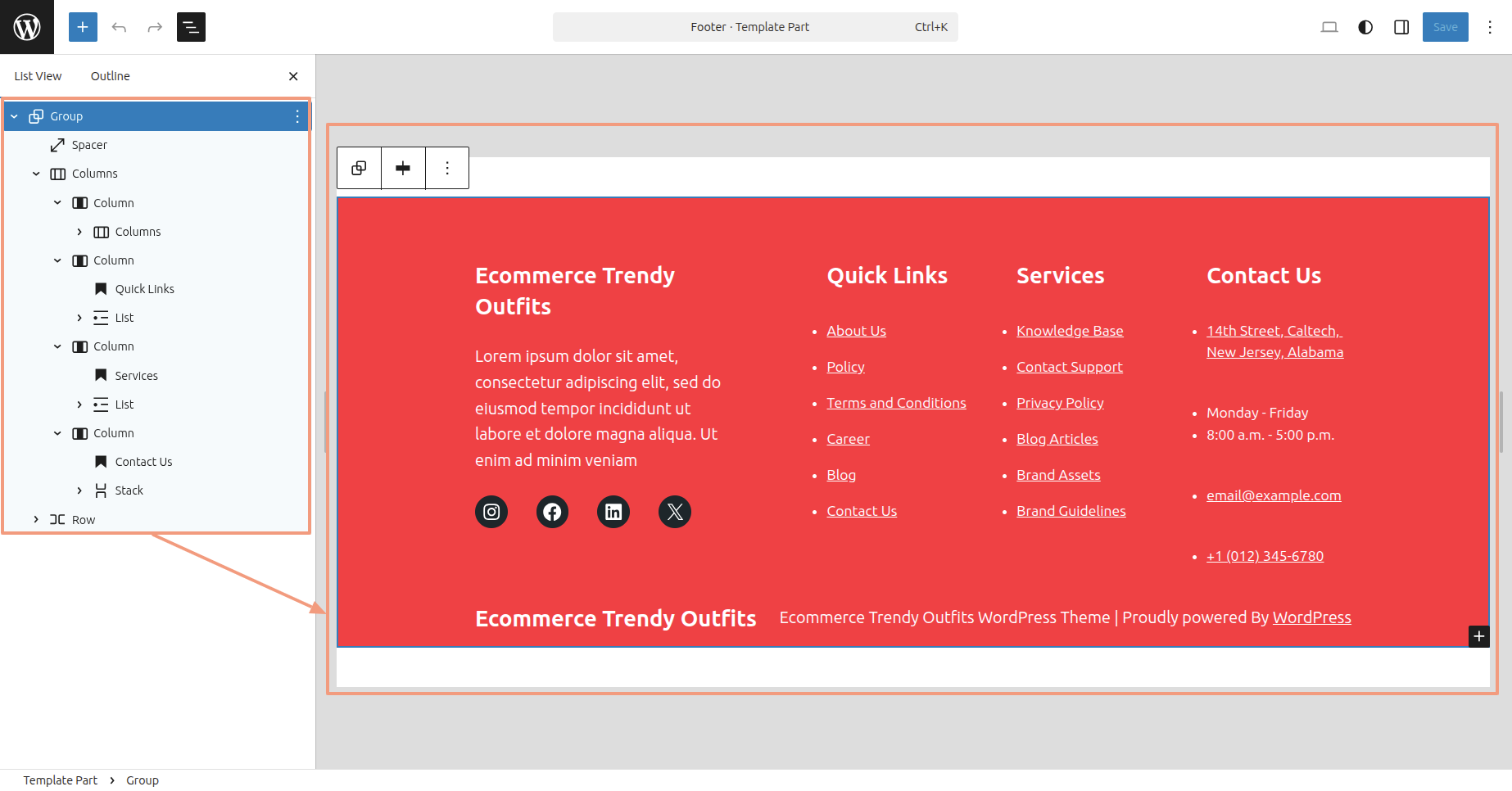Collapse the Group tree item
1512x791 pixels.
(x=14, y=116)
